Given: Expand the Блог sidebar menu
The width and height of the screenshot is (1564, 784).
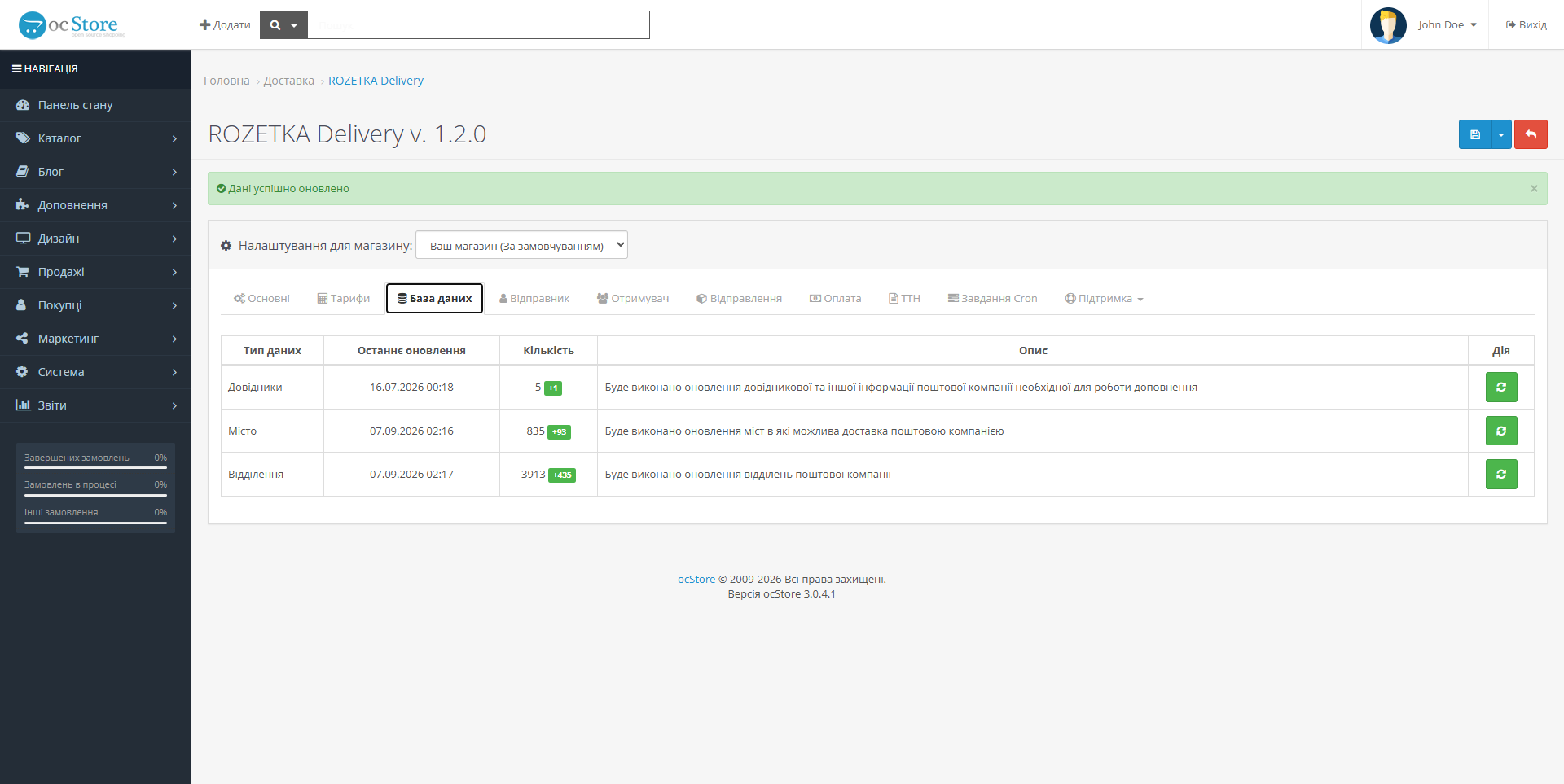Looking at the screenshot, I should [x=95, y=172].
